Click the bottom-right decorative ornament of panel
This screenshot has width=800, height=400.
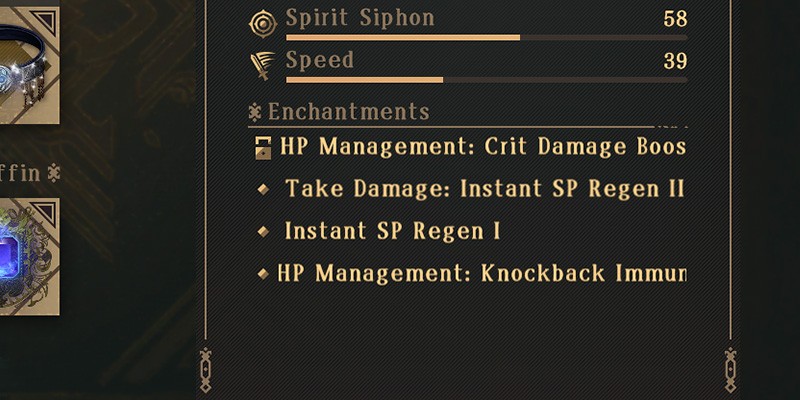[x=731, y=370]
